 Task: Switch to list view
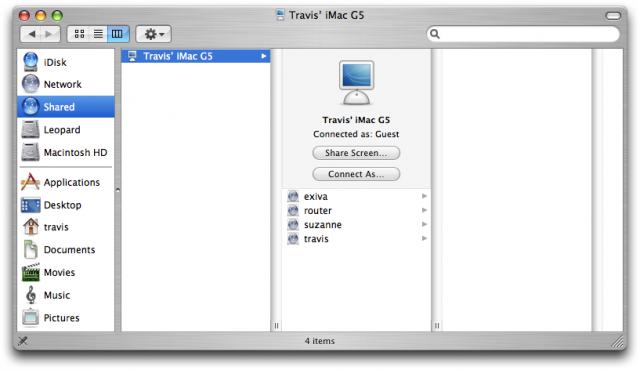(98, 34)
